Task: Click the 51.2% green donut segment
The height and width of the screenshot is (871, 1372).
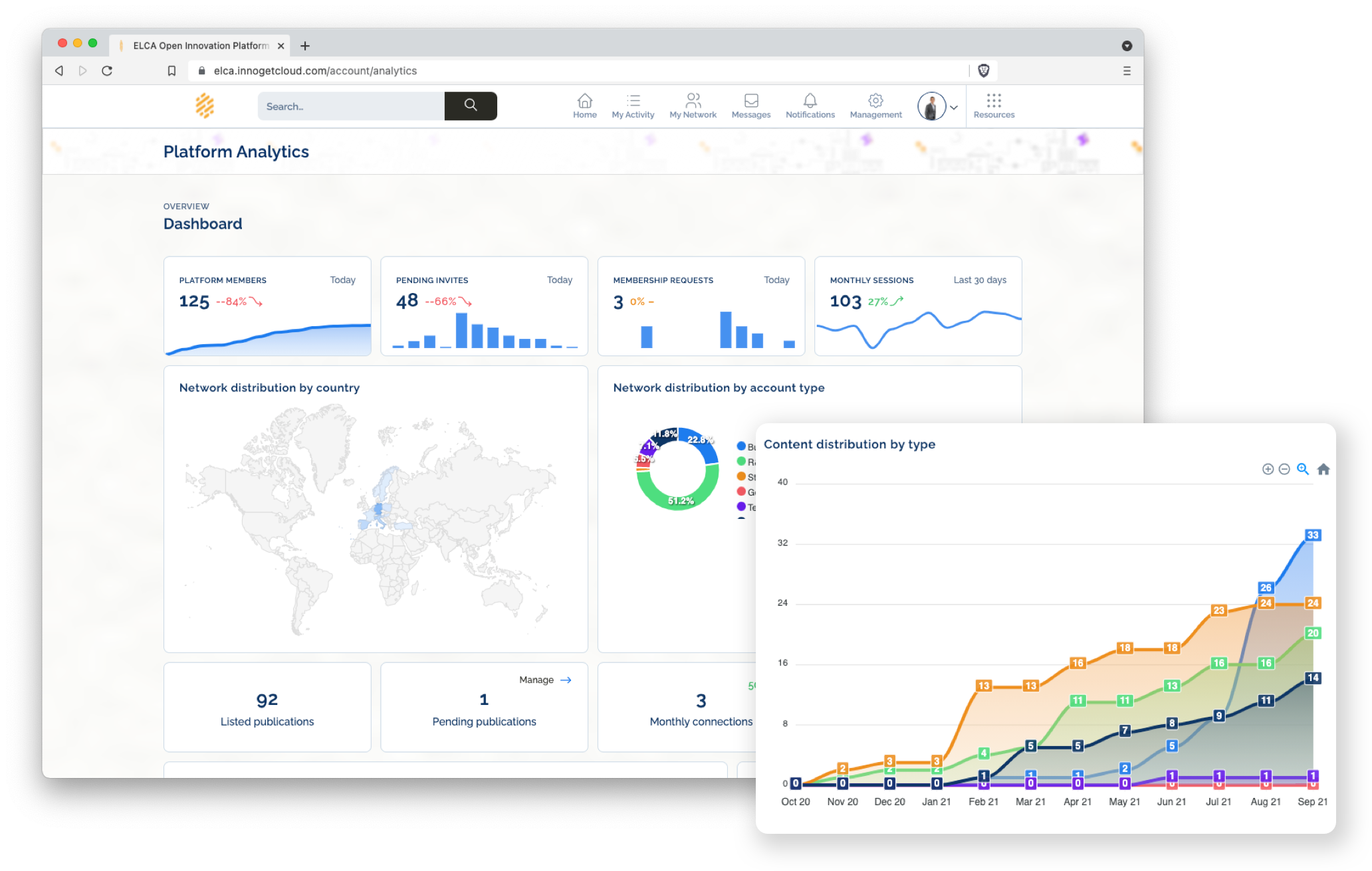Action: pyautogui.click(x=681, y=501)
